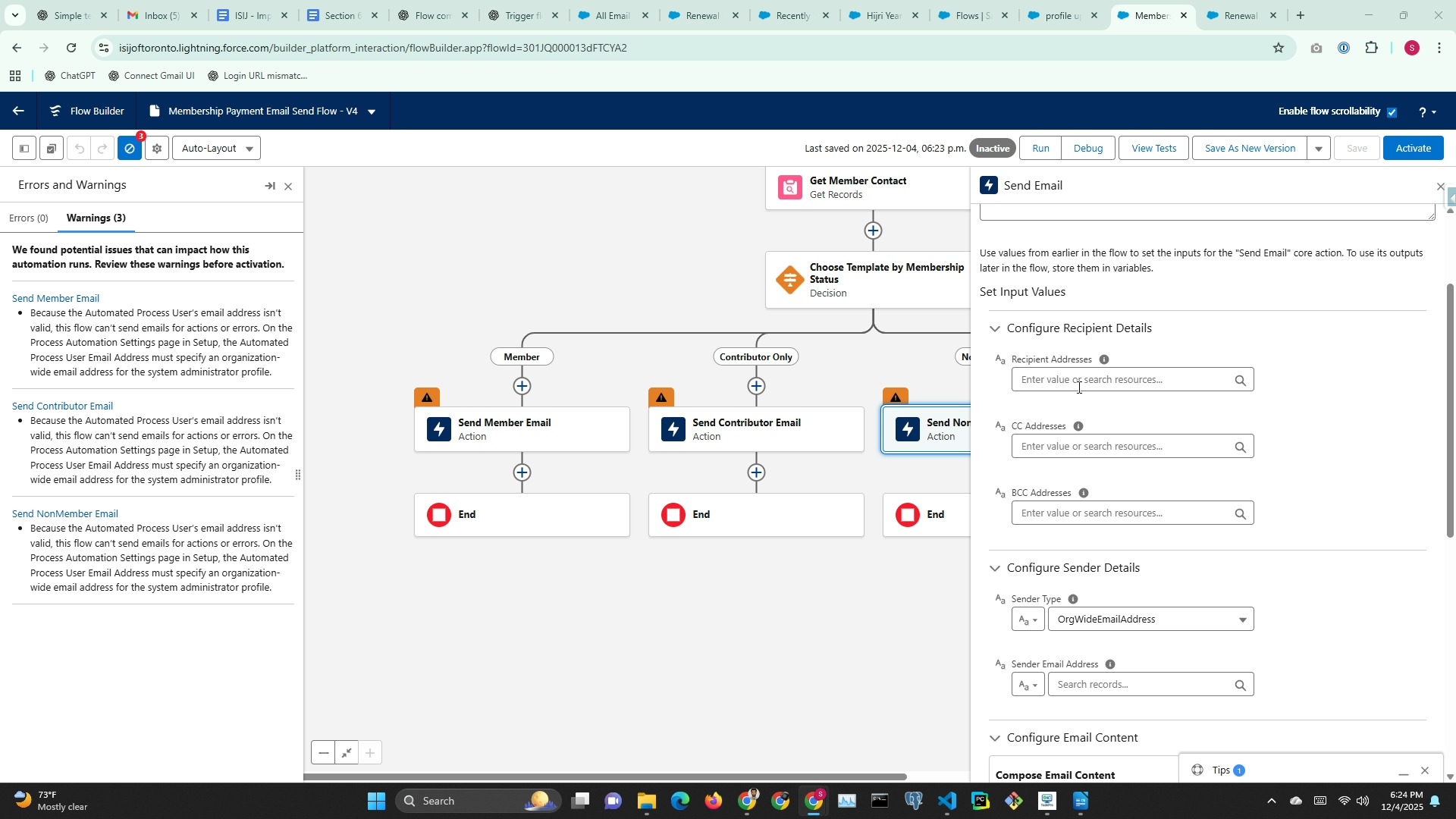Collapse the Configure Recipient Details section
Image resolution: width=1456 pixels, height=819 pixels.
point(995,328)
